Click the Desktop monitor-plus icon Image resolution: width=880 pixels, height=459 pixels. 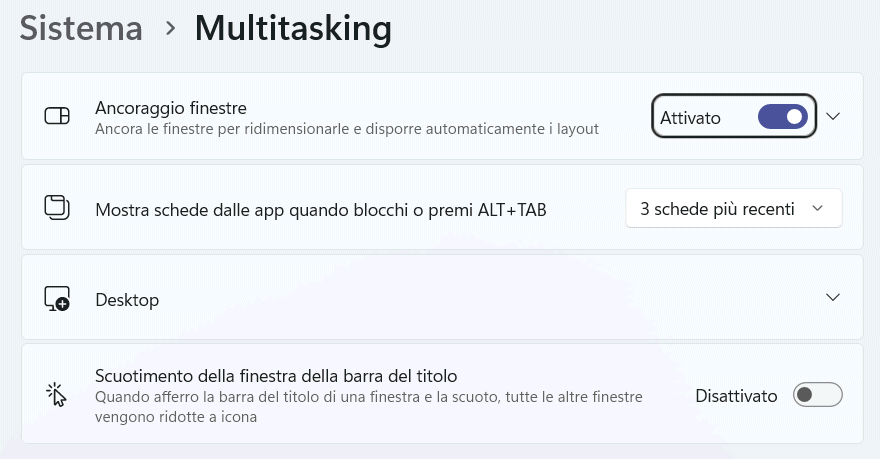[57, 298]
